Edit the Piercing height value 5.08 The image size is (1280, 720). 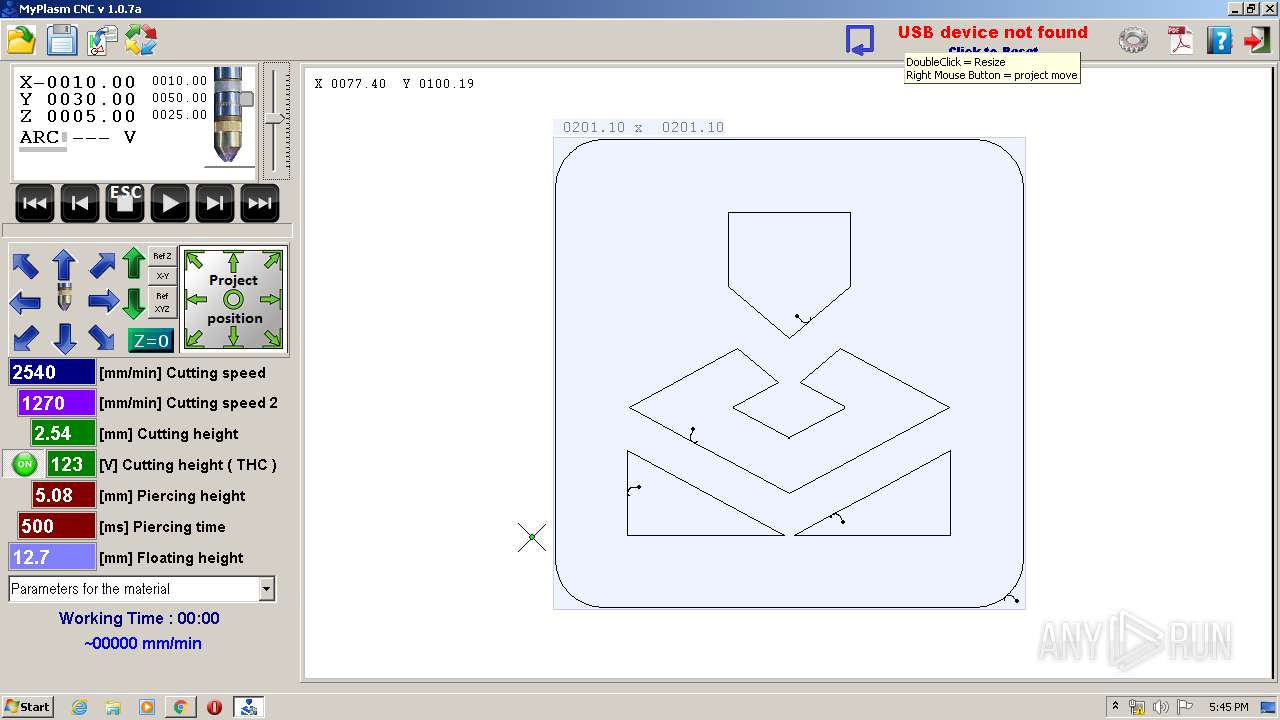point(63,496)
